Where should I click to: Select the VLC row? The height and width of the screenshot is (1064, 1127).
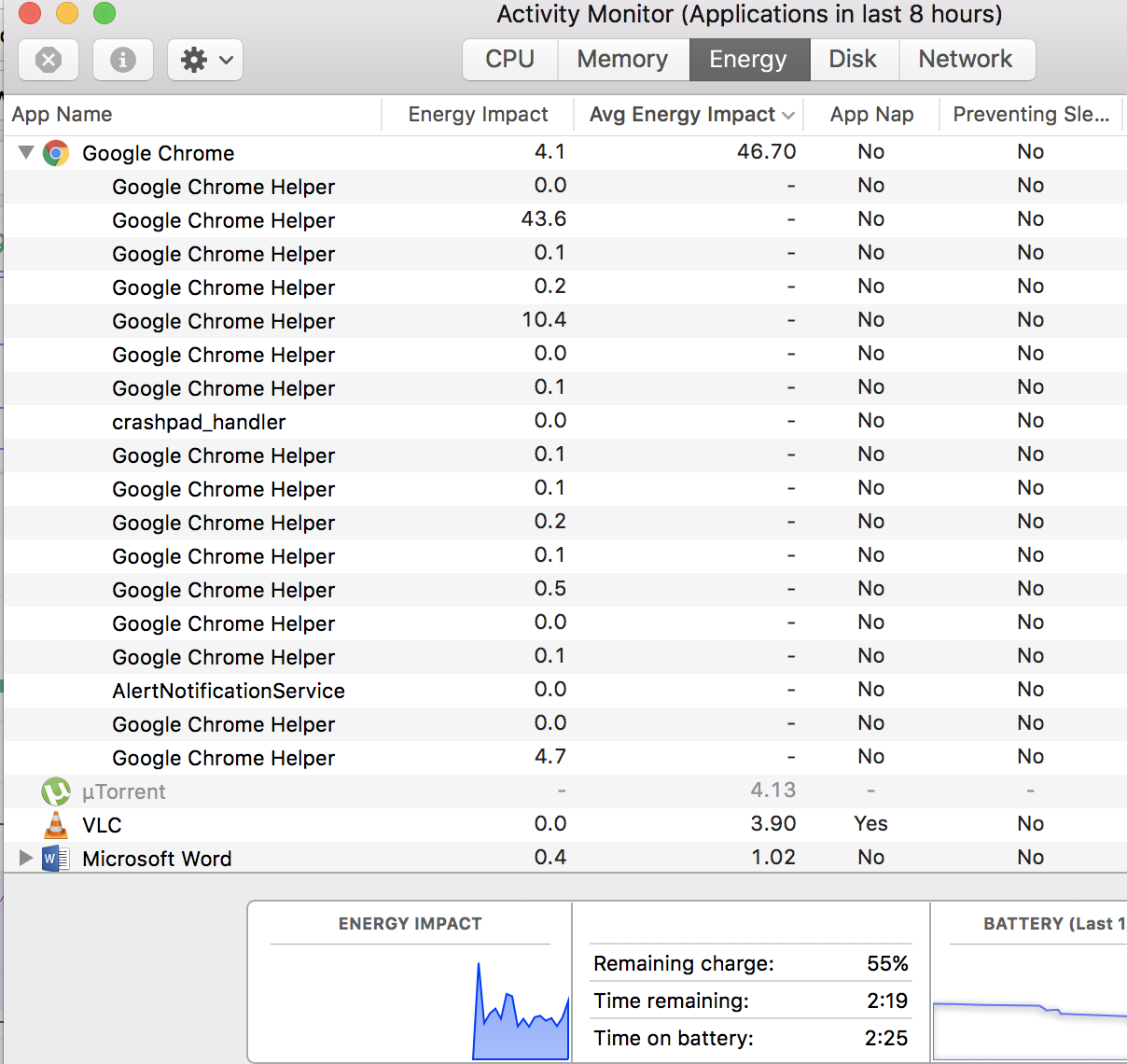point(565,825)
